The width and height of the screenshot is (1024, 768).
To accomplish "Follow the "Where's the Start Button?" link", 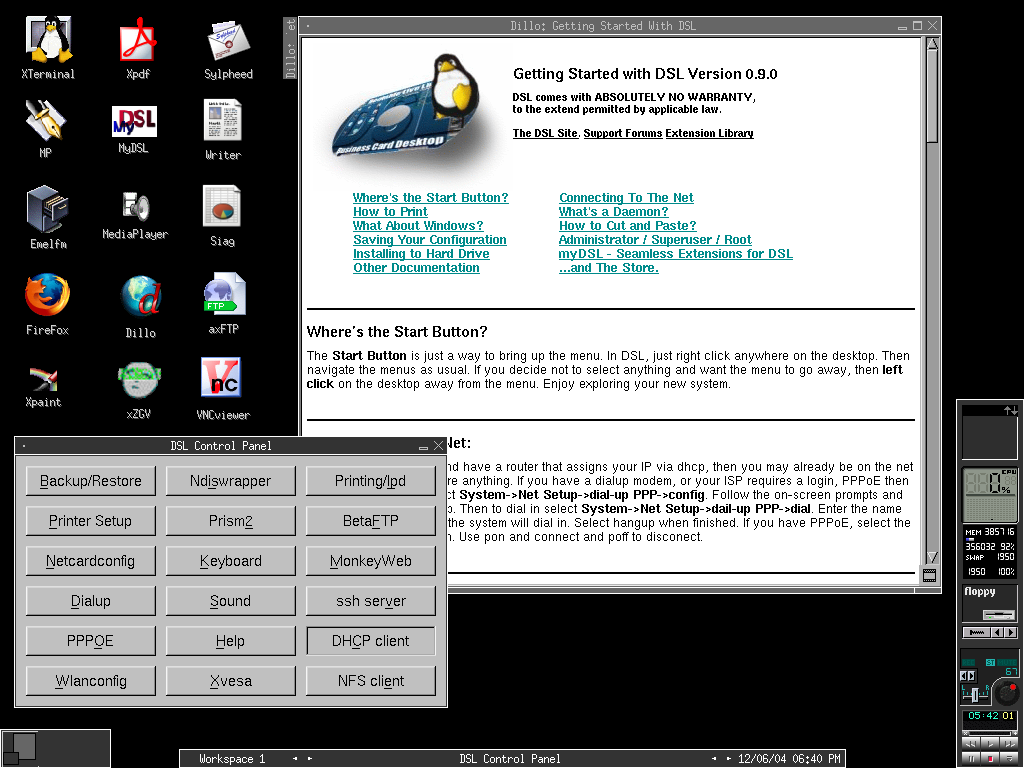I will click(x=430, y=197).
